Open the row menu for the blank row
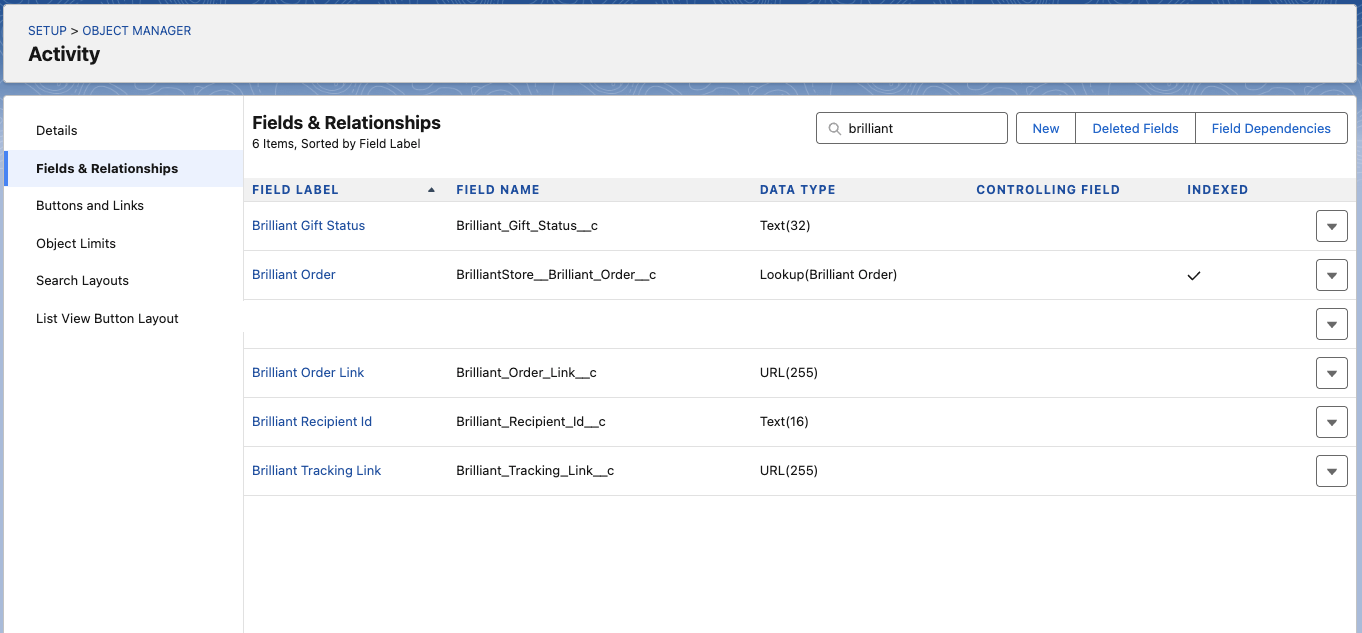The image size is (1362, 633). coord(1331,325)
